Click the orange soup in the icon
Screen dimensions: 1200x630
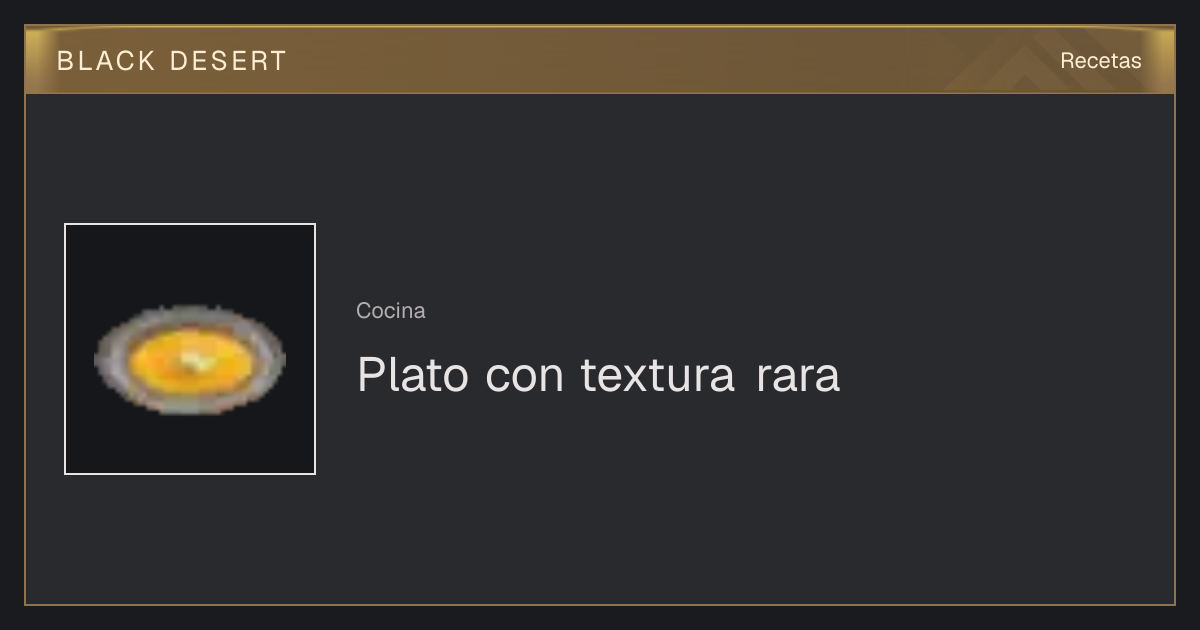188,359
